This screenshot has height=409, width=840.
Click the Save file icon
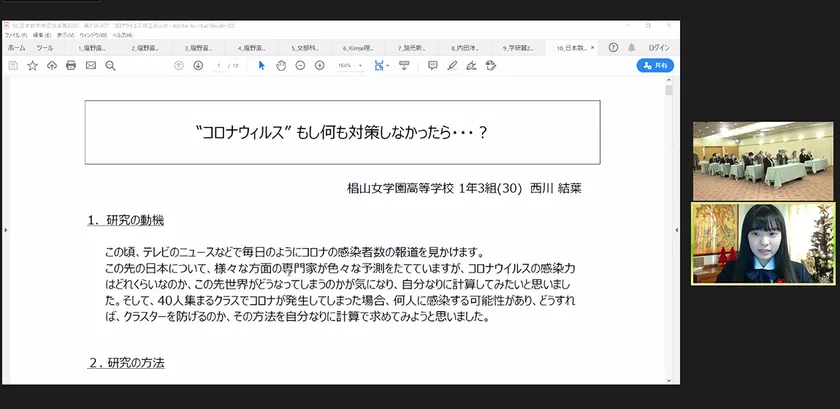pyautogui.click(x=13, y=65)
